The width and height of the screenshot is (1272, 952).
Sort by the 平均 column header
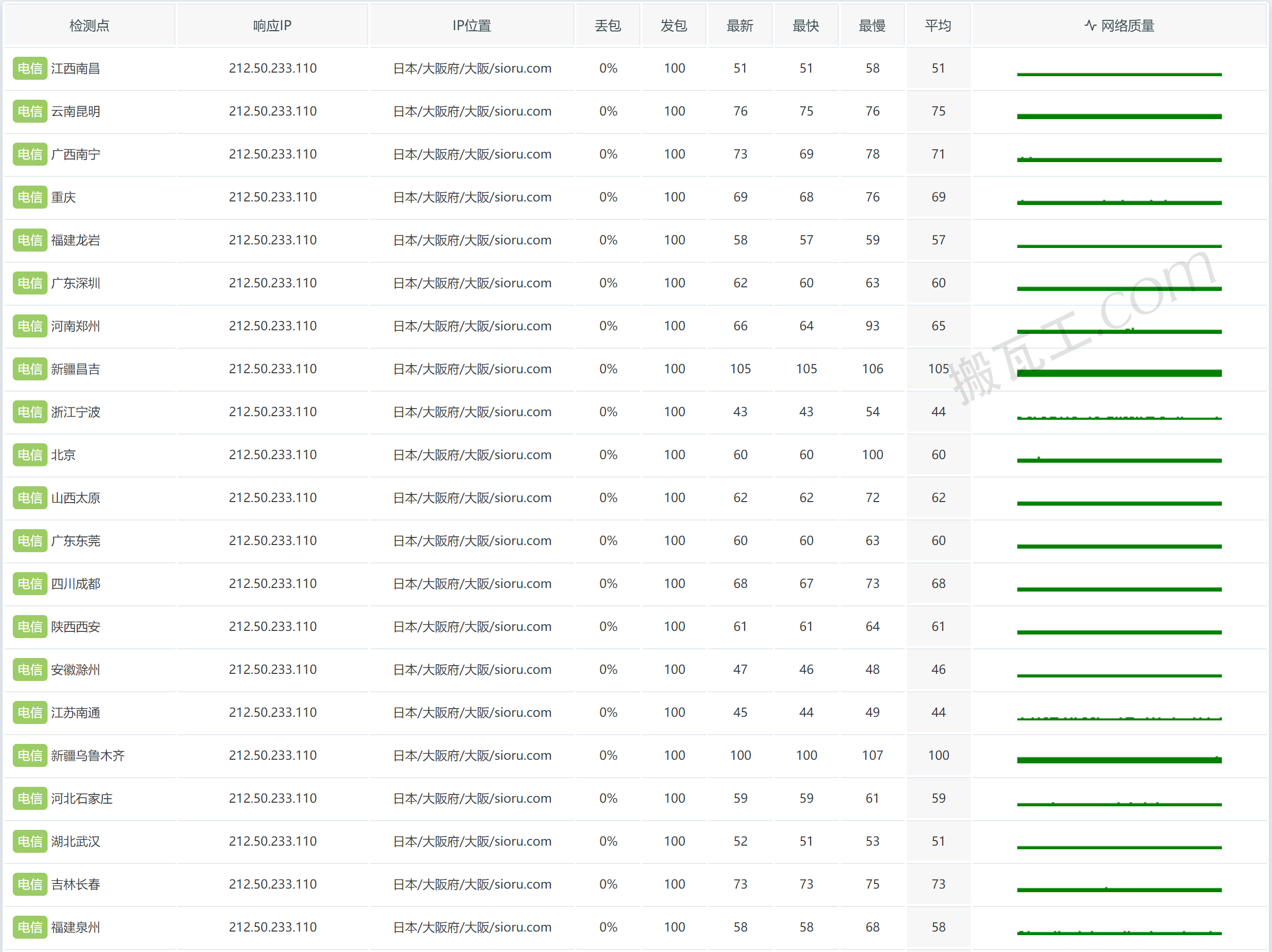[x=938, y=25]
